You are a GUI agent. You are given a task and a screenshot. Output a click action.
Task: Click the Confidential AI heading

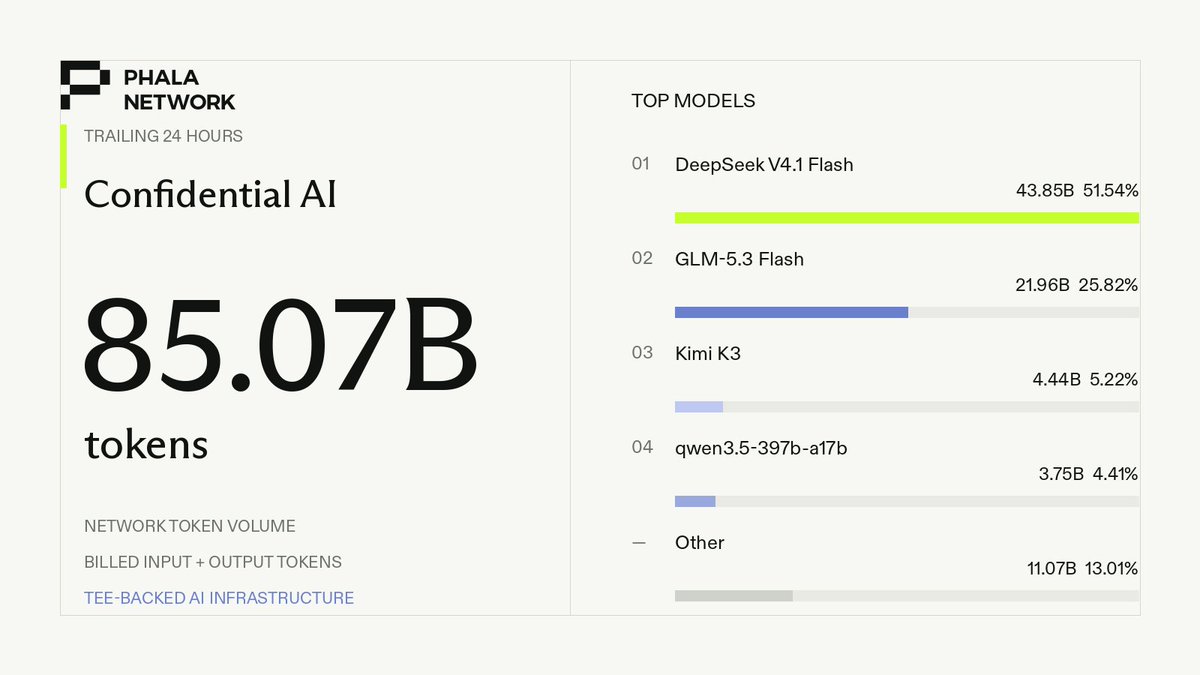pos(210,193)
